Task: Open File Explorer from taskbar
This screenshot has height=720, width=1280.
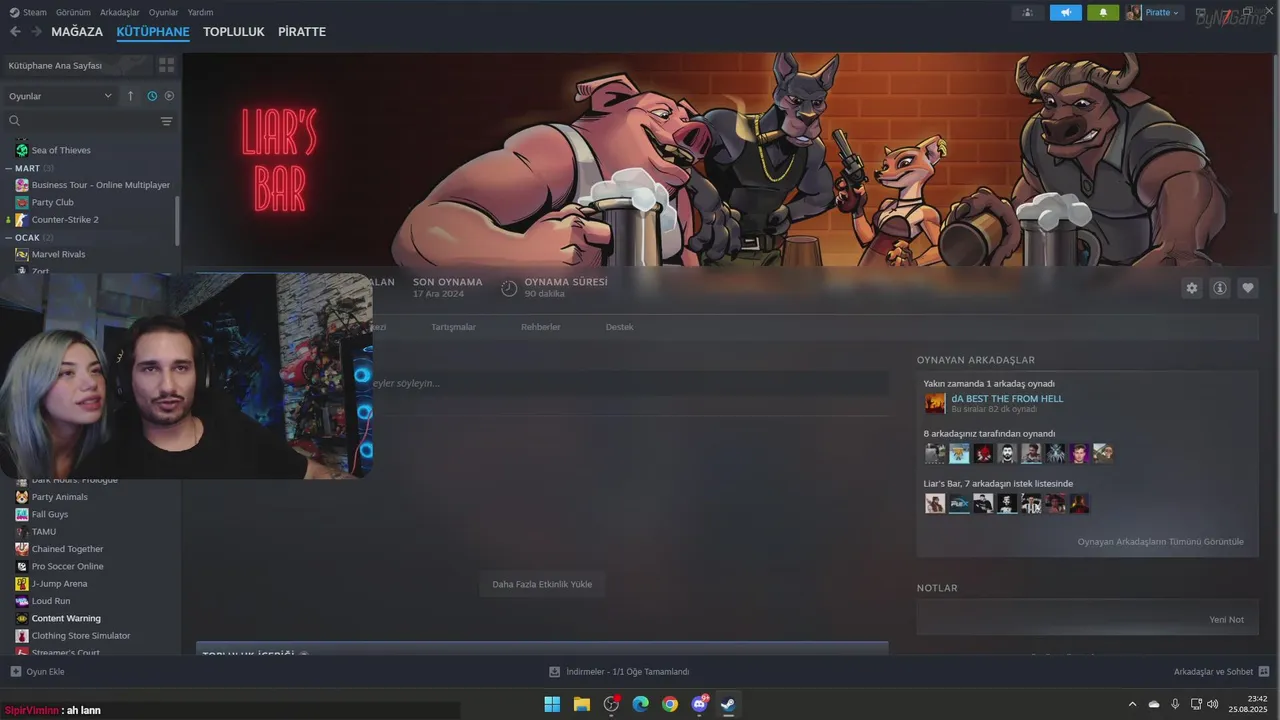Action: coord(581,704)
